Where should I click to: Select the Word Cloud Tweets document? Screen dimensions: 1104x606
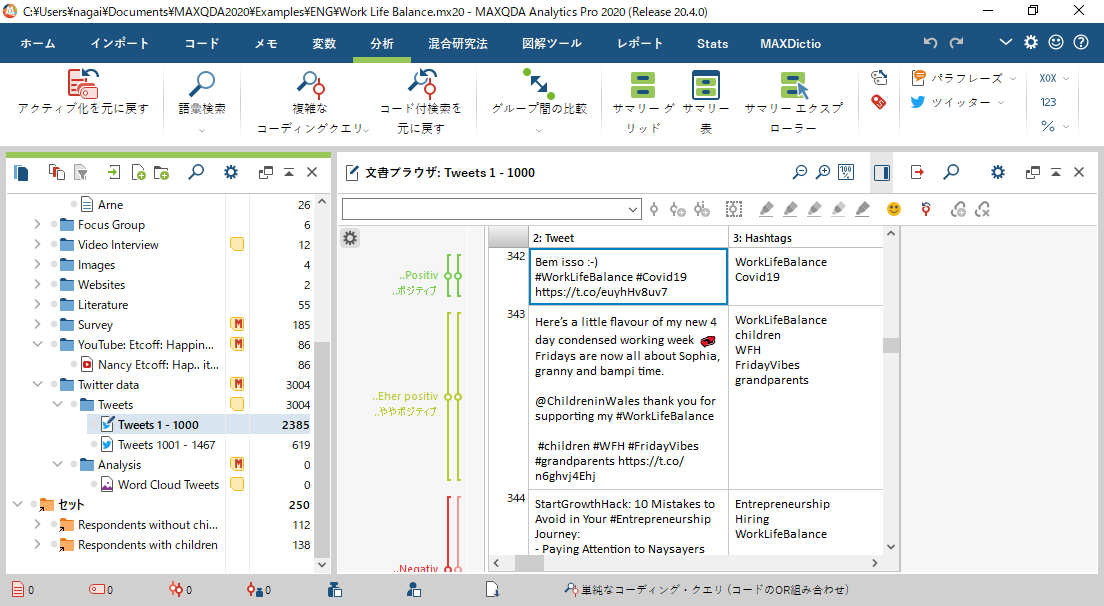pos(168,485)
